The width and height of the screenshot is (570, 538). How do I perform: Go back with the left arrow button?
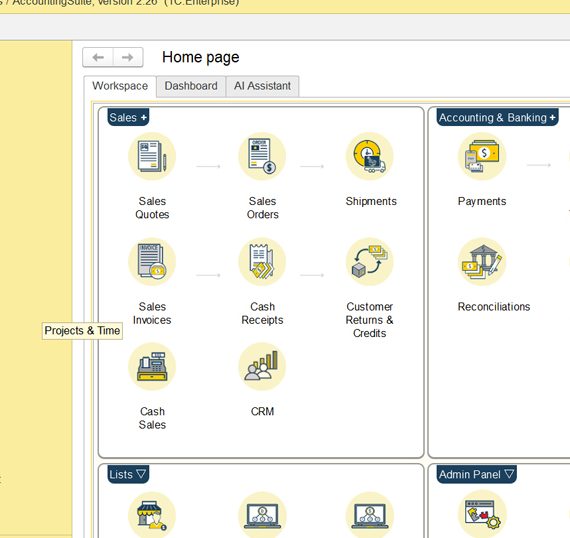(x=98, y=57)
